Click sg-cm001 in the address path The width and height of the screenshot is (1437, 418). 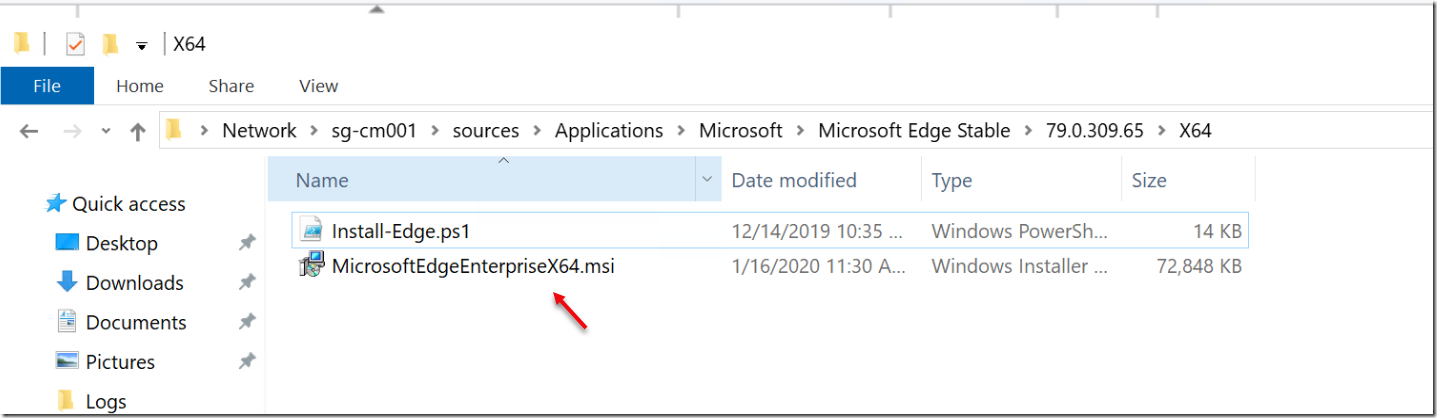375,131
